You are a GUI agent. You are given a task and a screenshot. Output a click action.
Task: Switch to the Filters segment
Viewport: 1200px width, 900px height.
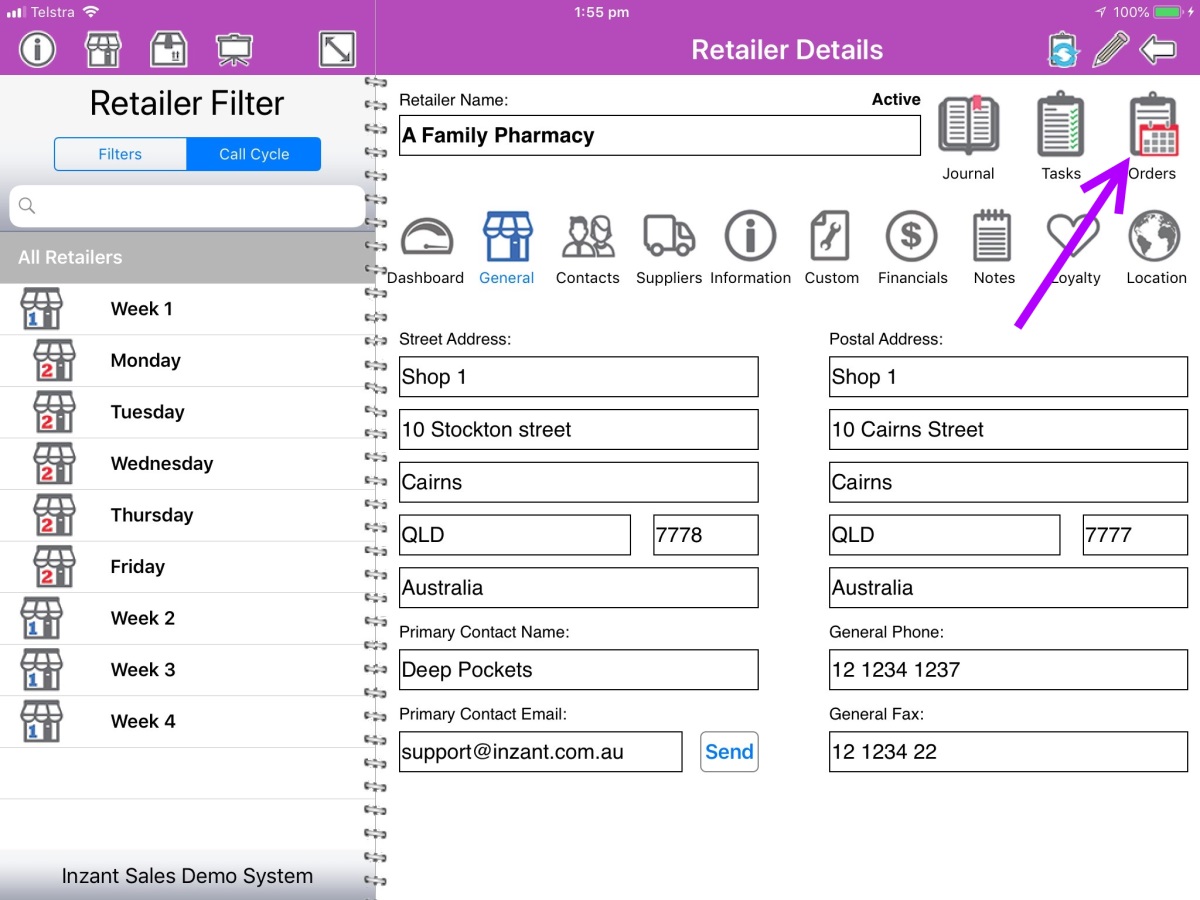tap(120, 154)
